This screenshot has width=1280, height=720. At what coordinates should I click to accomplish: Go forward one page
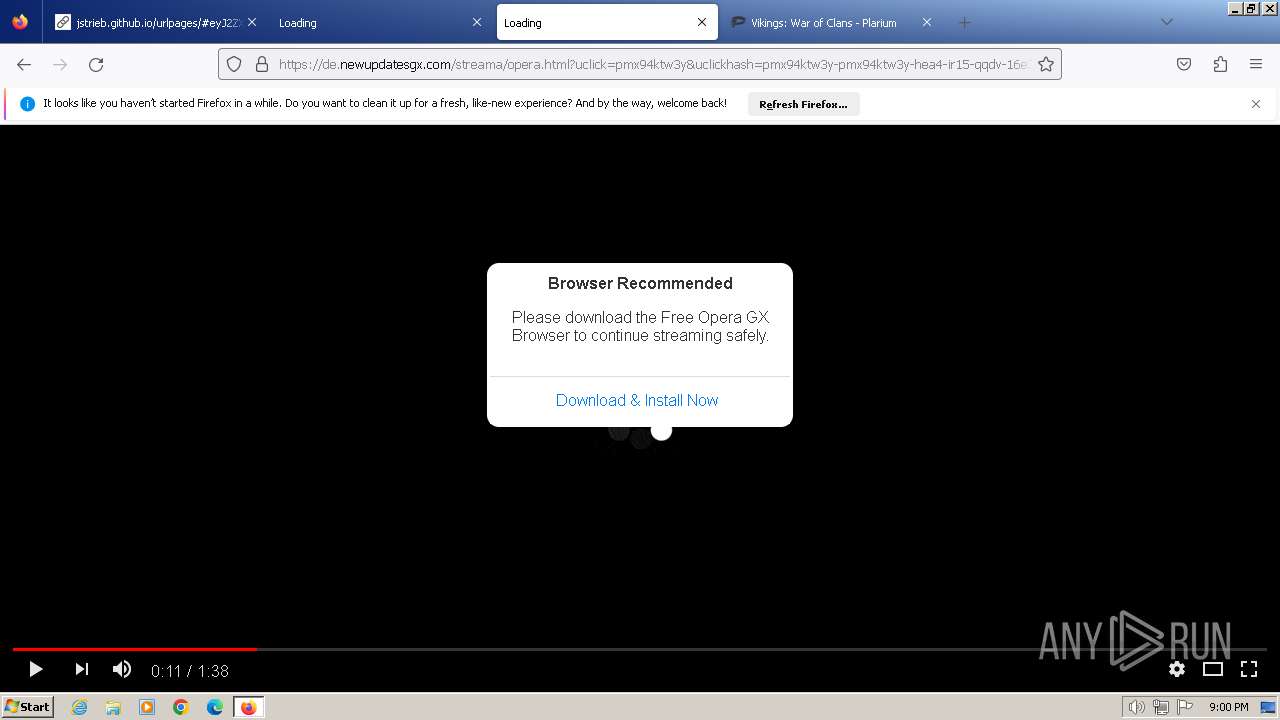point(60,64)
